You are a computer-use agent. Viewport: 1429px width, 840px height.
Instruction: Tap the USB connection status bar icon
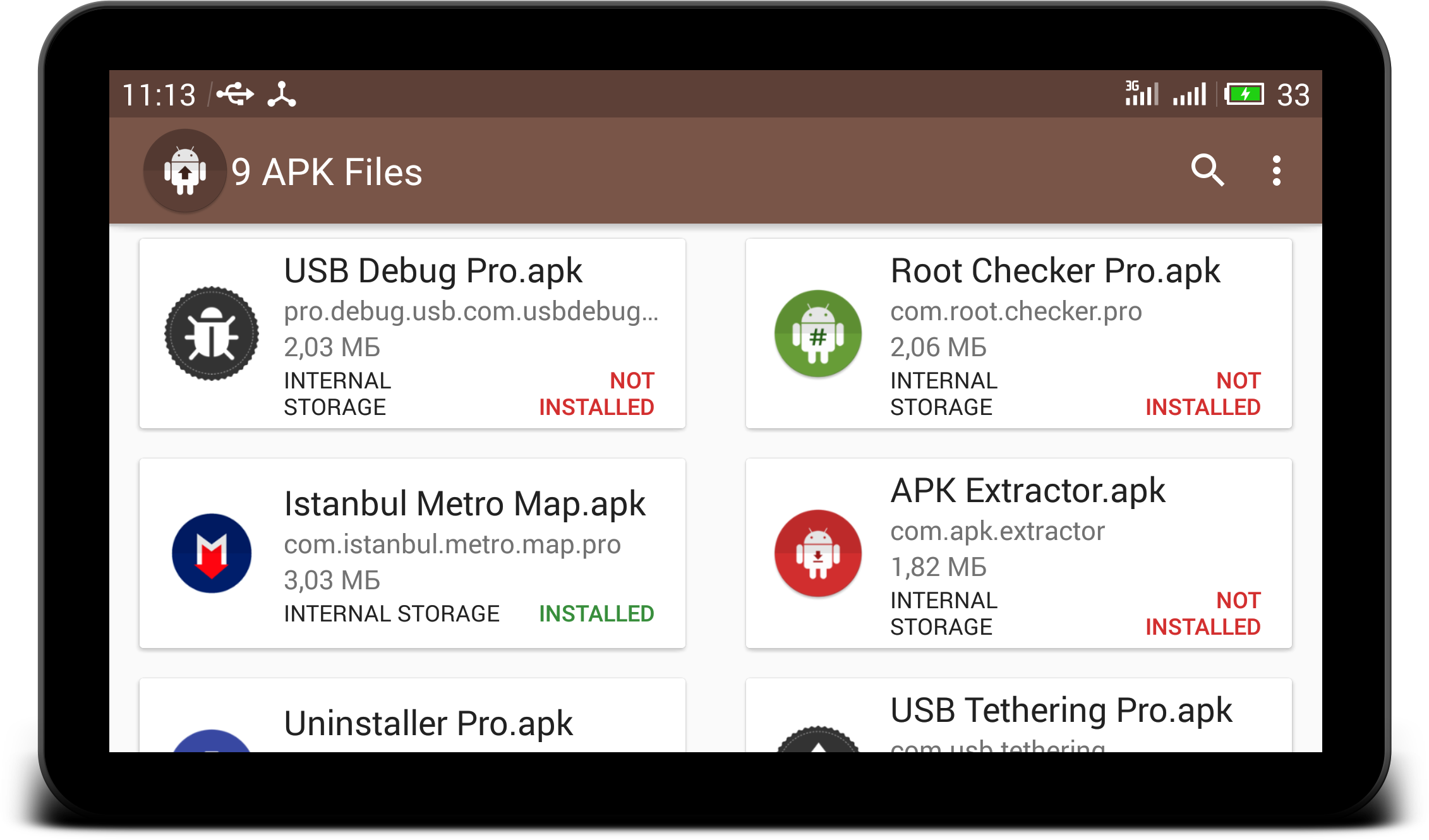tap(236, 95)
